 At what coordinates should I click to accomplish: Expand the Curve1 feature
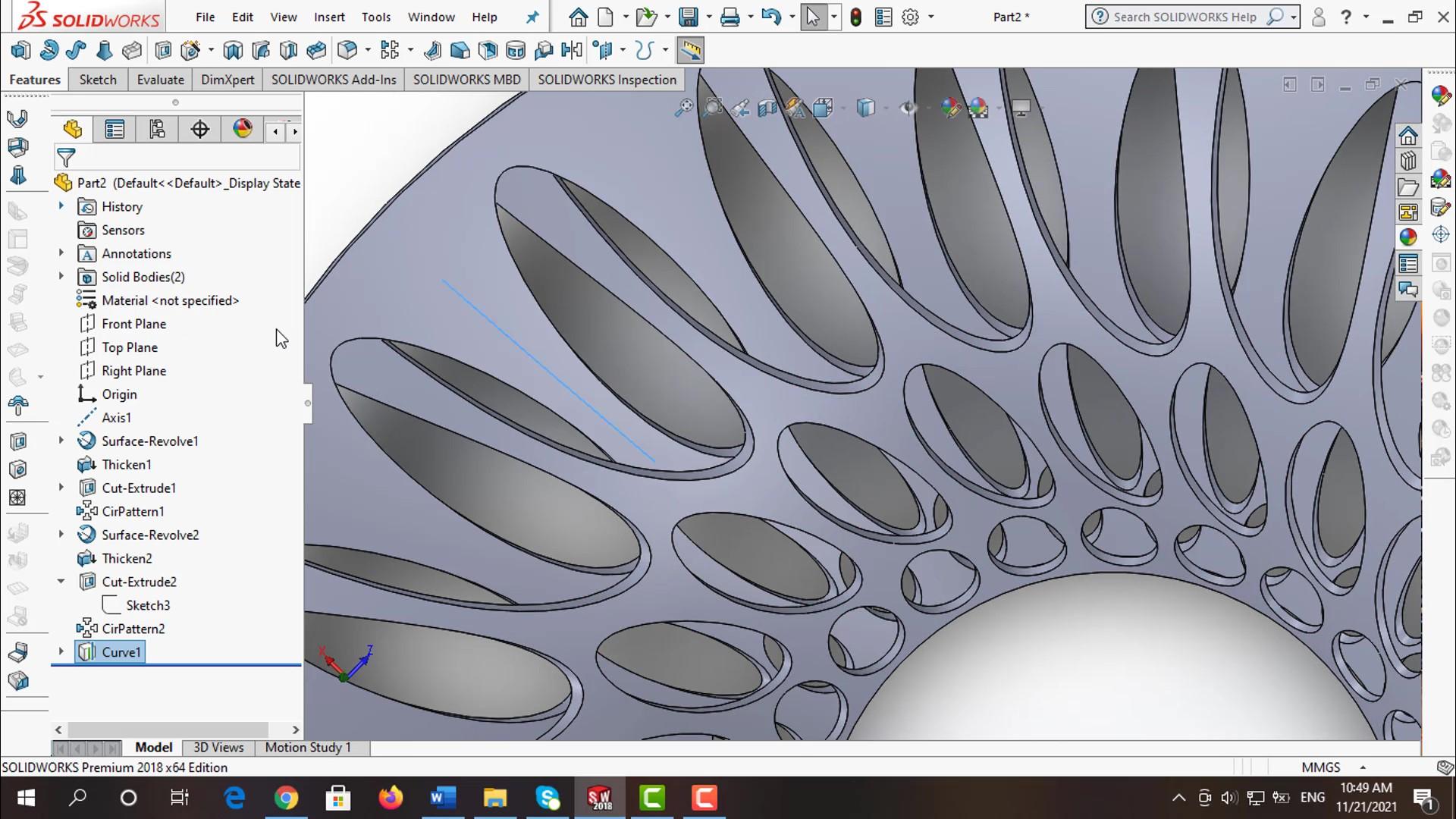[61, 651]
